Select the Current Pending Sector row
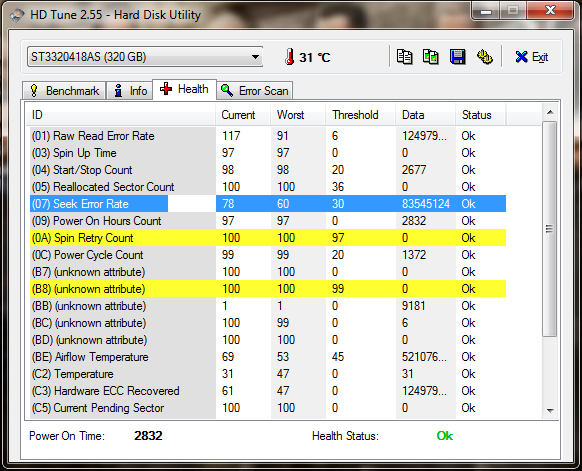 click(x=268, y=408)
